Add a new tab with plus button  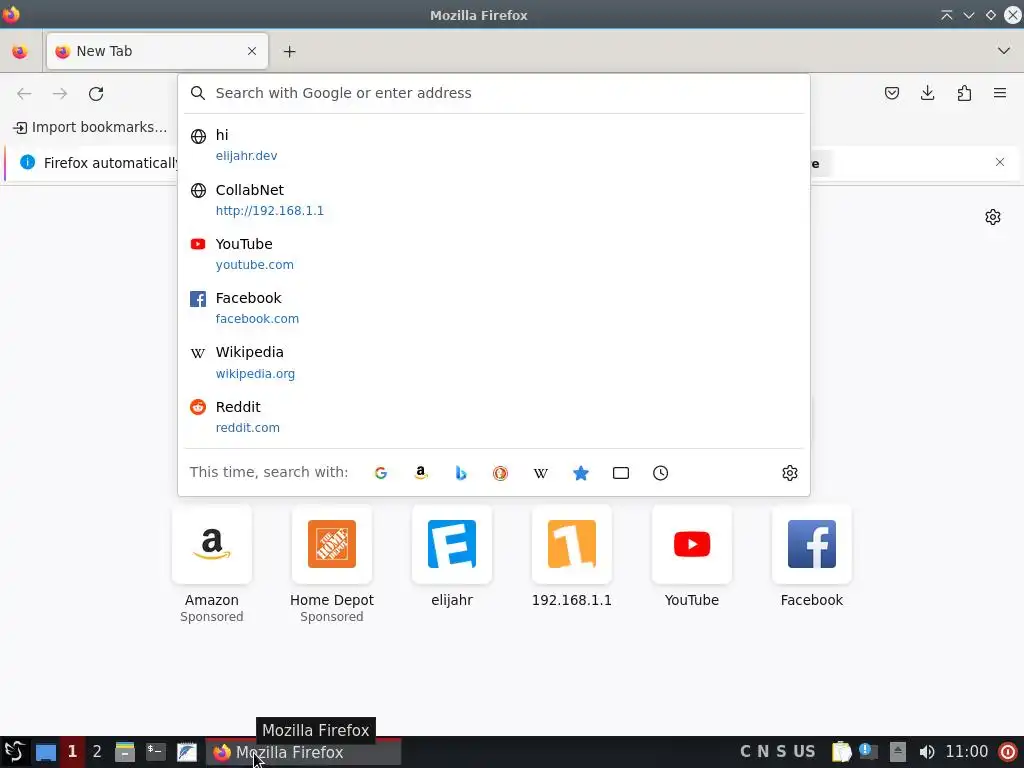pos(289,51)
